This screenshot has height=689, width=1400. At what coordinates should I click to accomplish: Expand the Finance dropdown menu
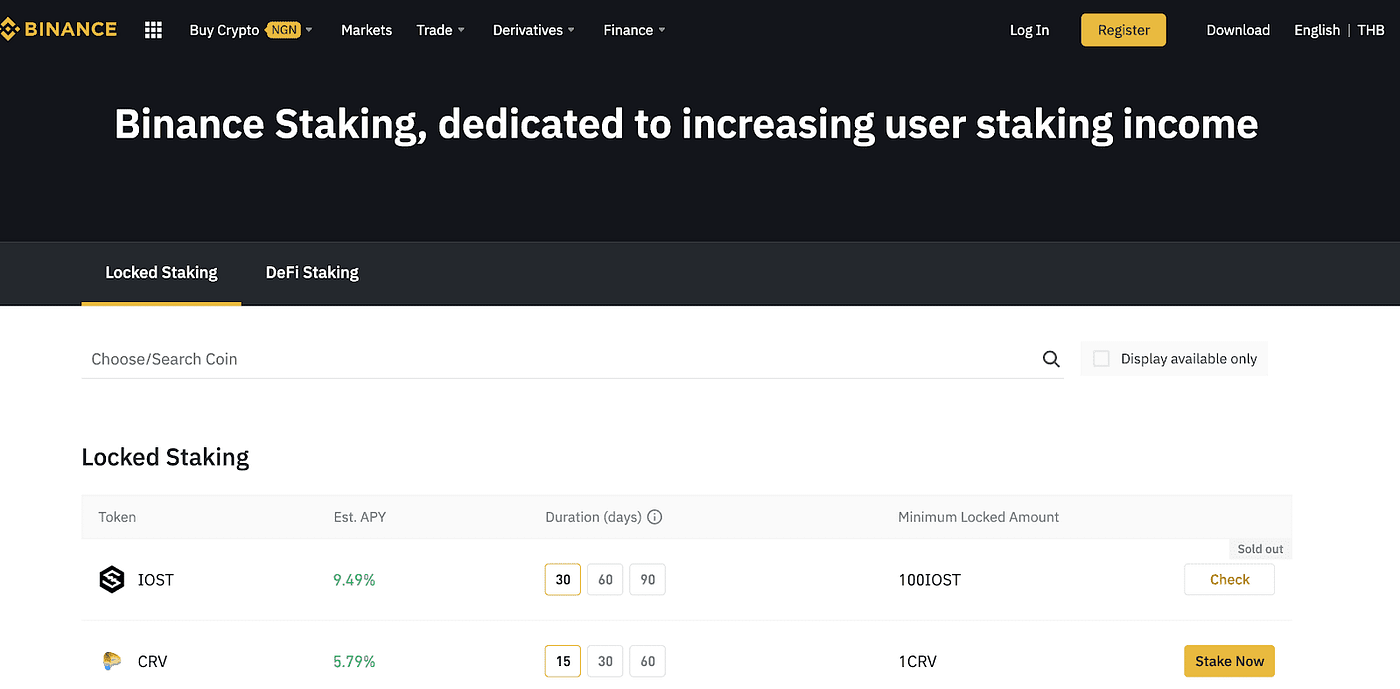(634, 30)
